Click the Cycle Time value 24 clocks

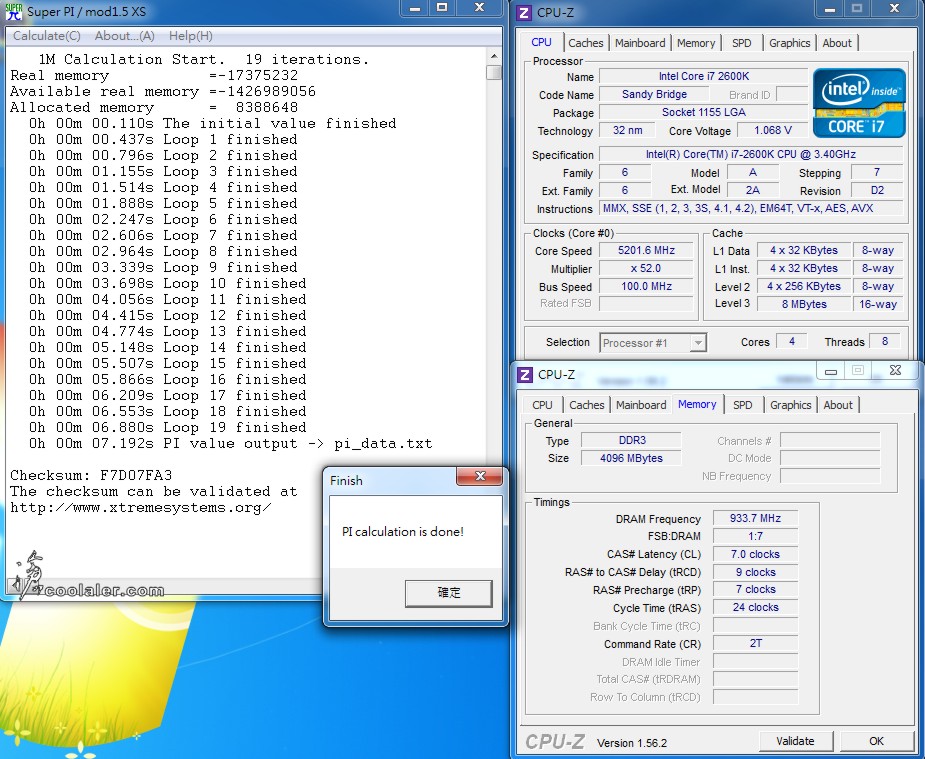[755, 607]
